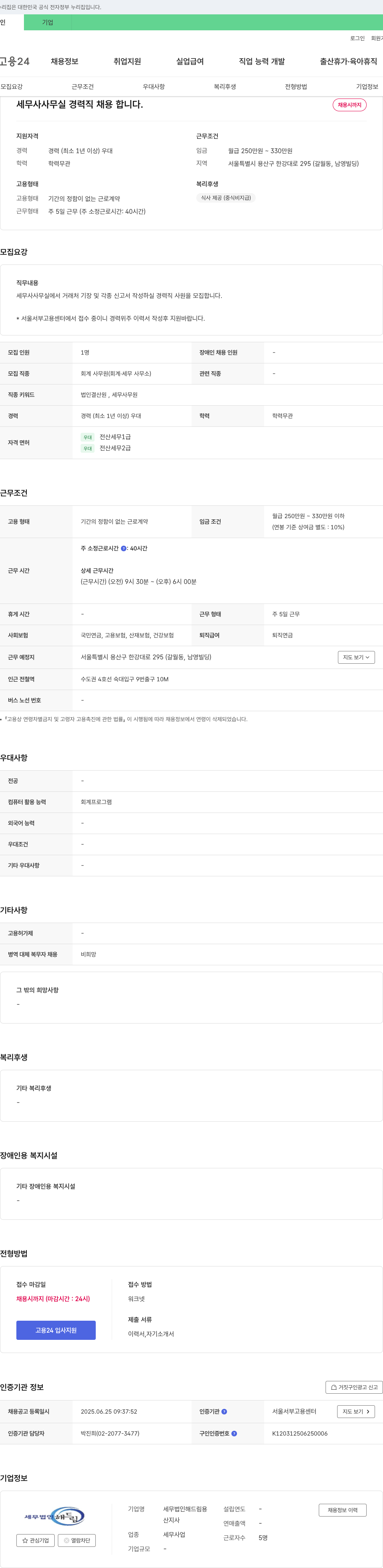
Task: Apply with 고용24 입사지원 button
Action: (x=56, y=1330)
